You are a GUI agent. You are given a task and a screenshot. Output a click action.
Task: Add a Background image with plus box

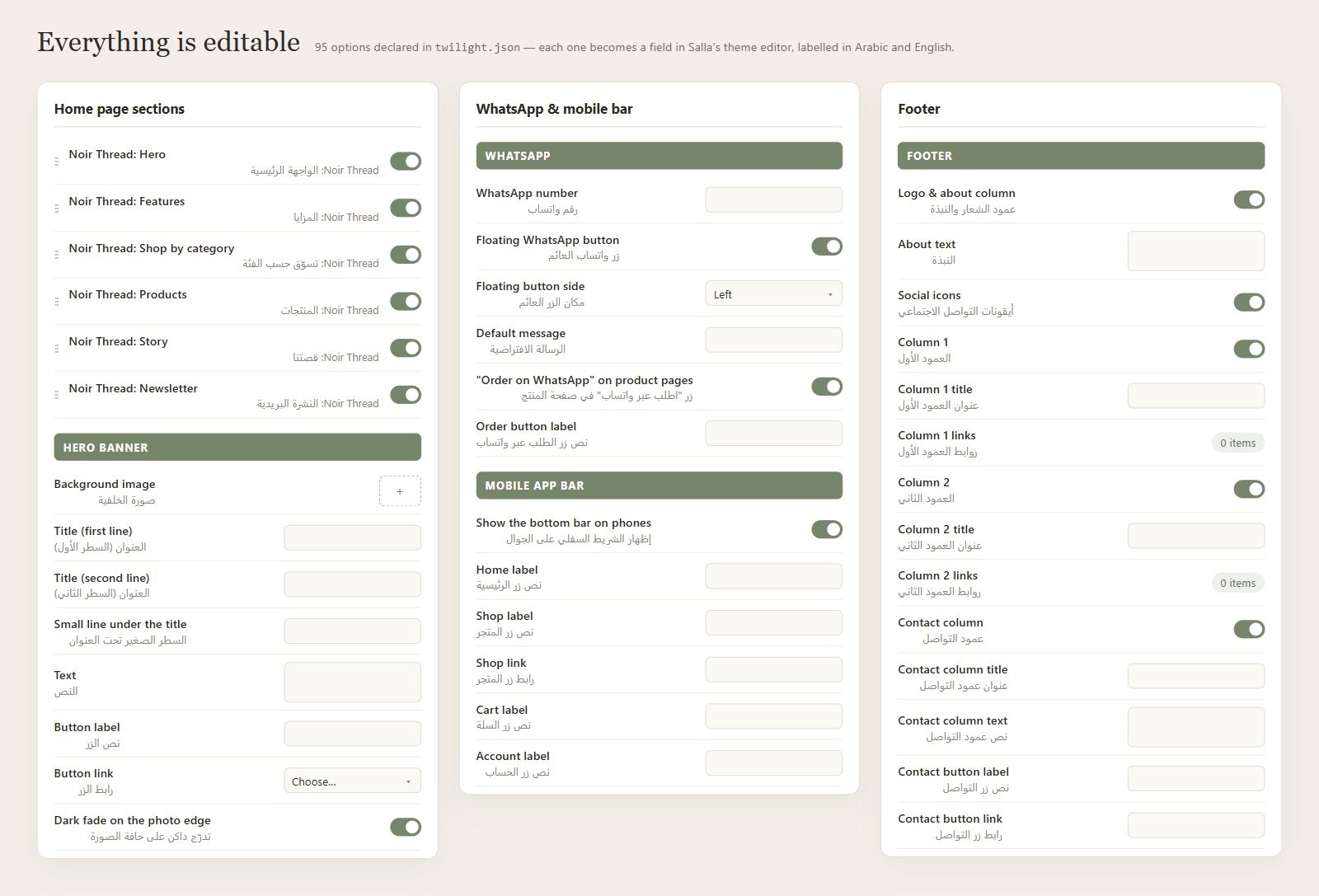(x=400, y=491)
